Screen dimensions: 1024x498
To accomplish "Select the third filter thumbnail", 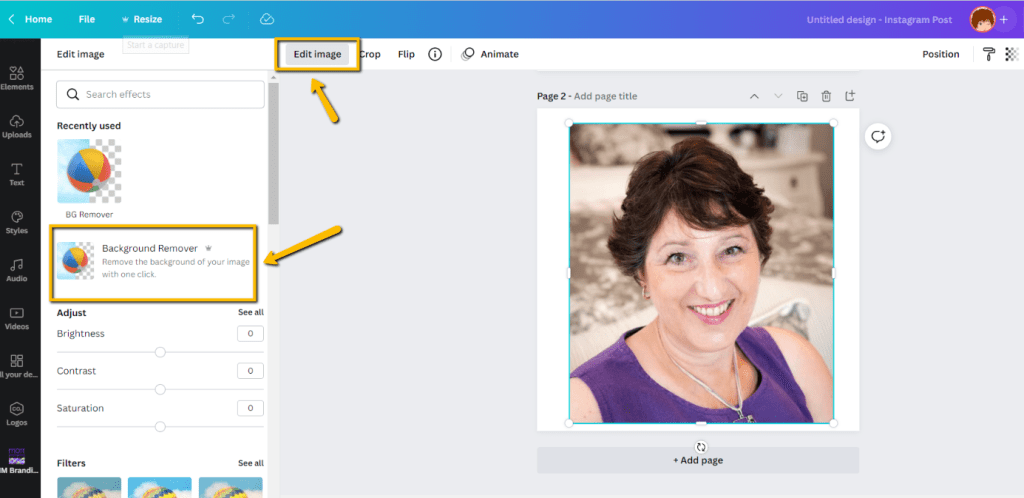I will tap(231, 487).
